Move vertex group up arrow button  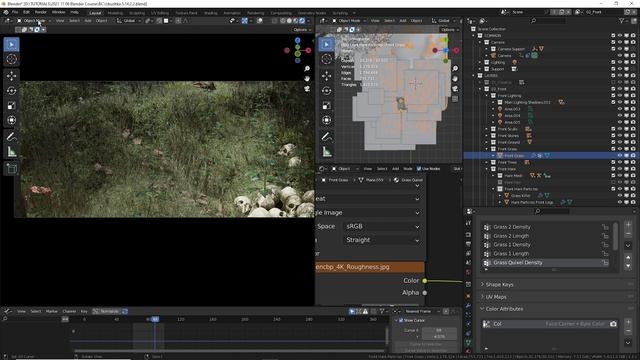pos(628,258)
